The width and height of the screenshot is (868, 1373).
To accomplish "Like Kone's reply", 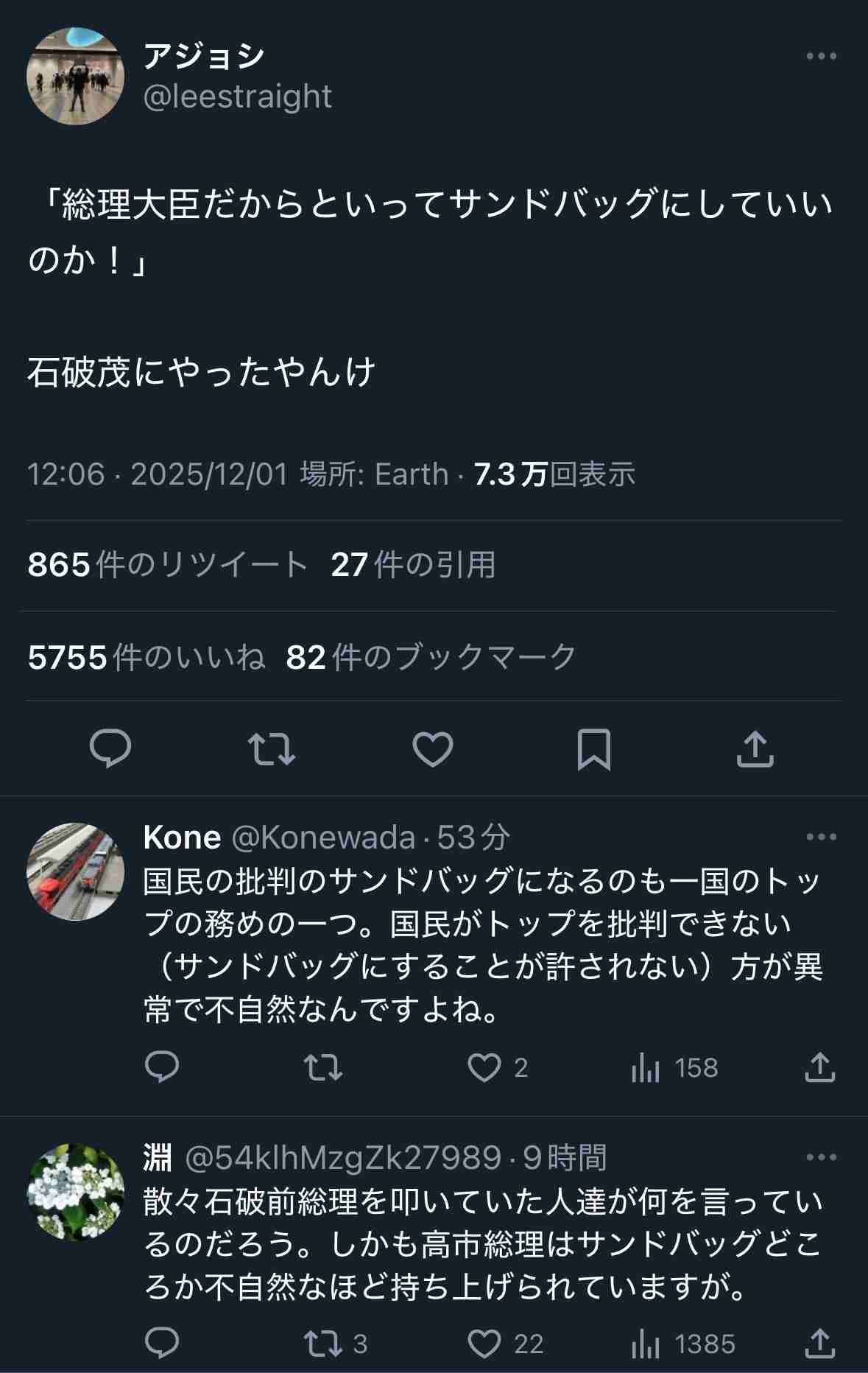I will [484, 1067].
